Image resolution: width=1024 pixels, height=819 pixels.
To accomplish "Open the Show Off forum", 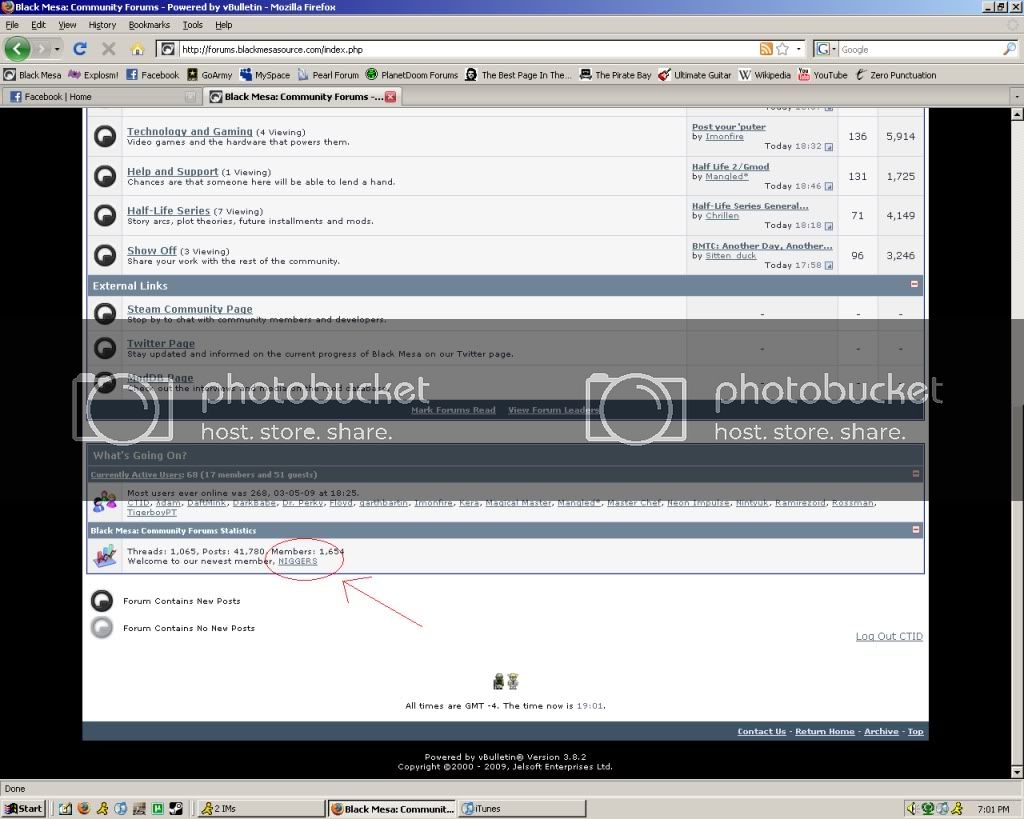I will pyautogui.click(x=152, y=250).
